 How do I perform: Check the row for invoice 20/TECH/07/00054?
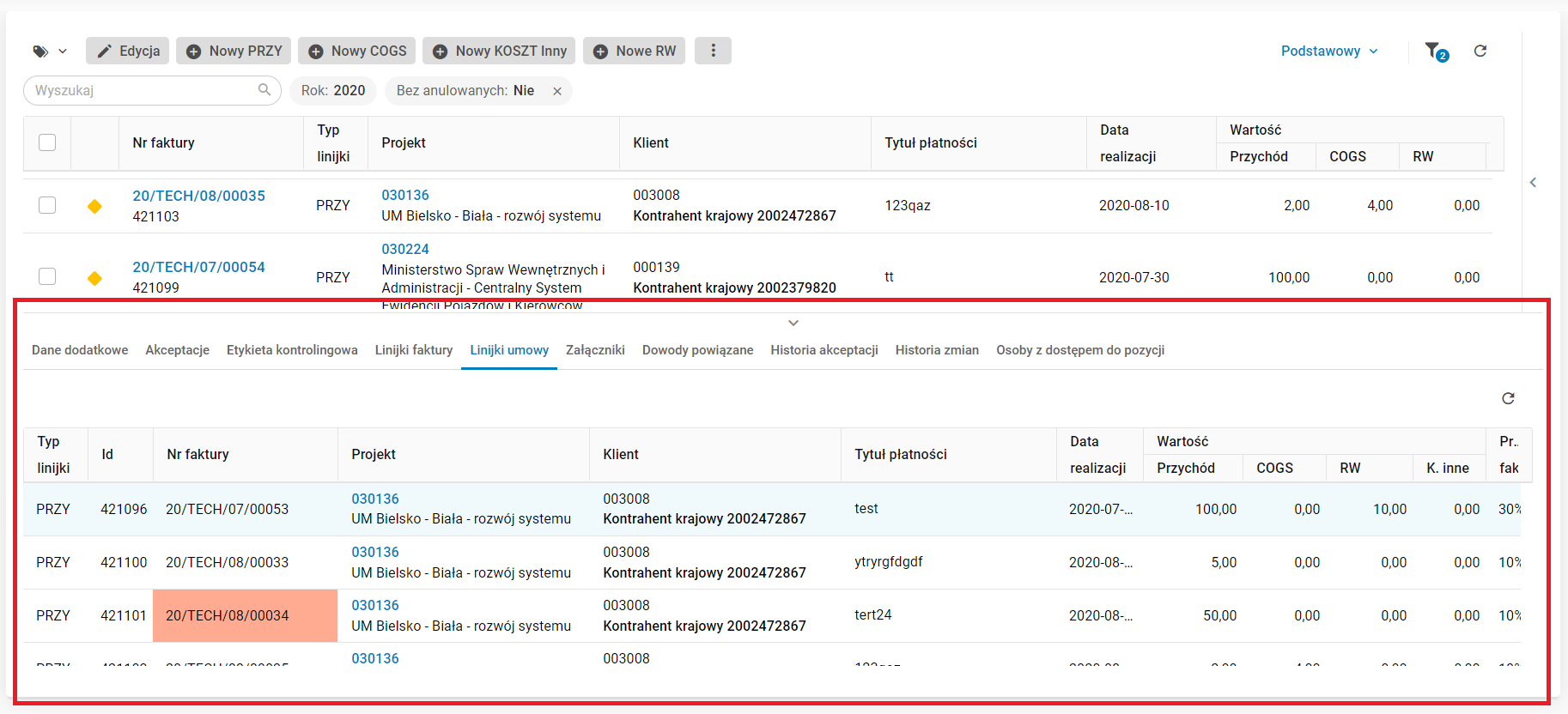coord(47,276)
